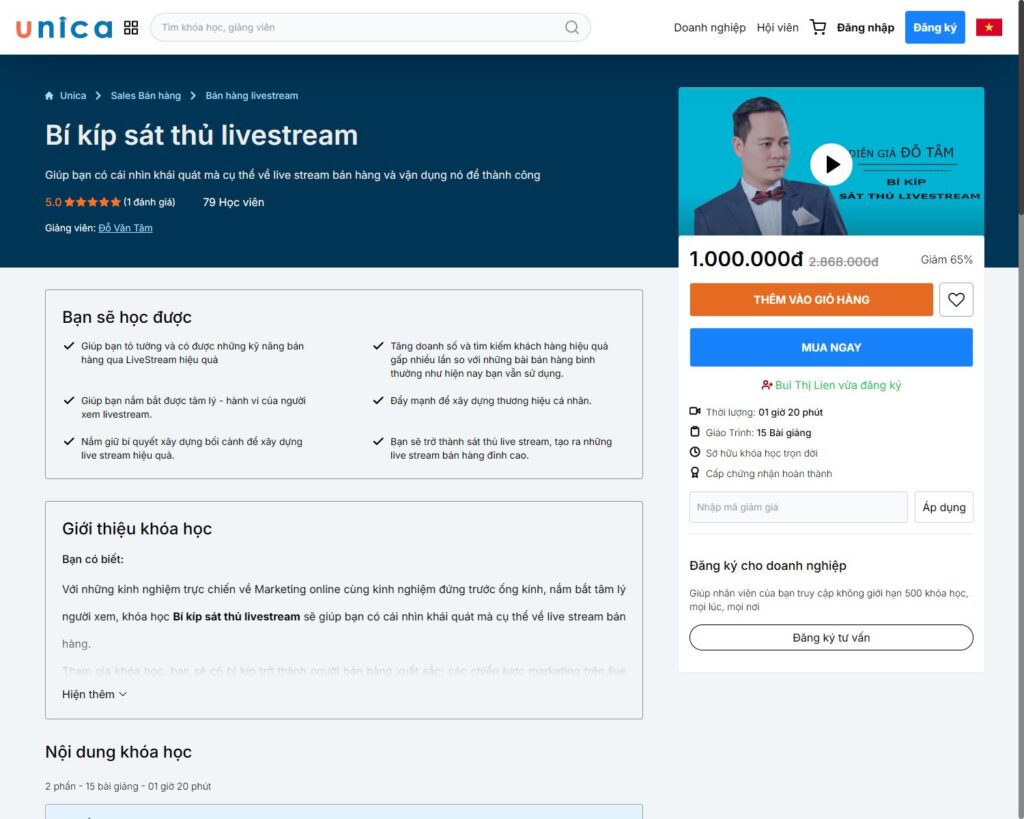Click THÊM VÀO GIỎ HÀNG button
This screenshot has width=1024, height=819.
click(x=811, y=300)
